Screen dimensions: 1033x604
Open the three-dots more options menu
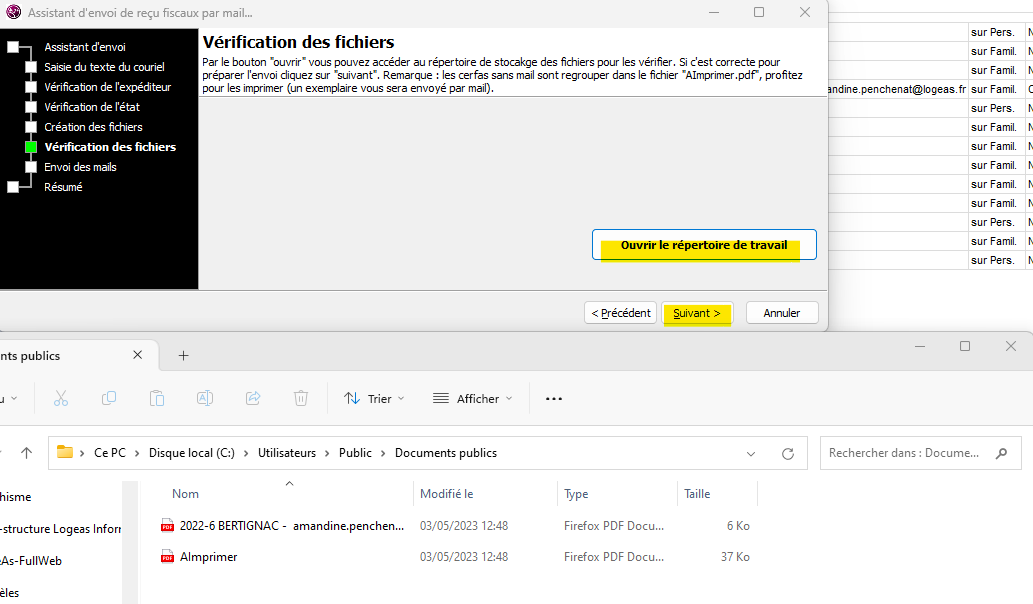click(x=553, y=398)
